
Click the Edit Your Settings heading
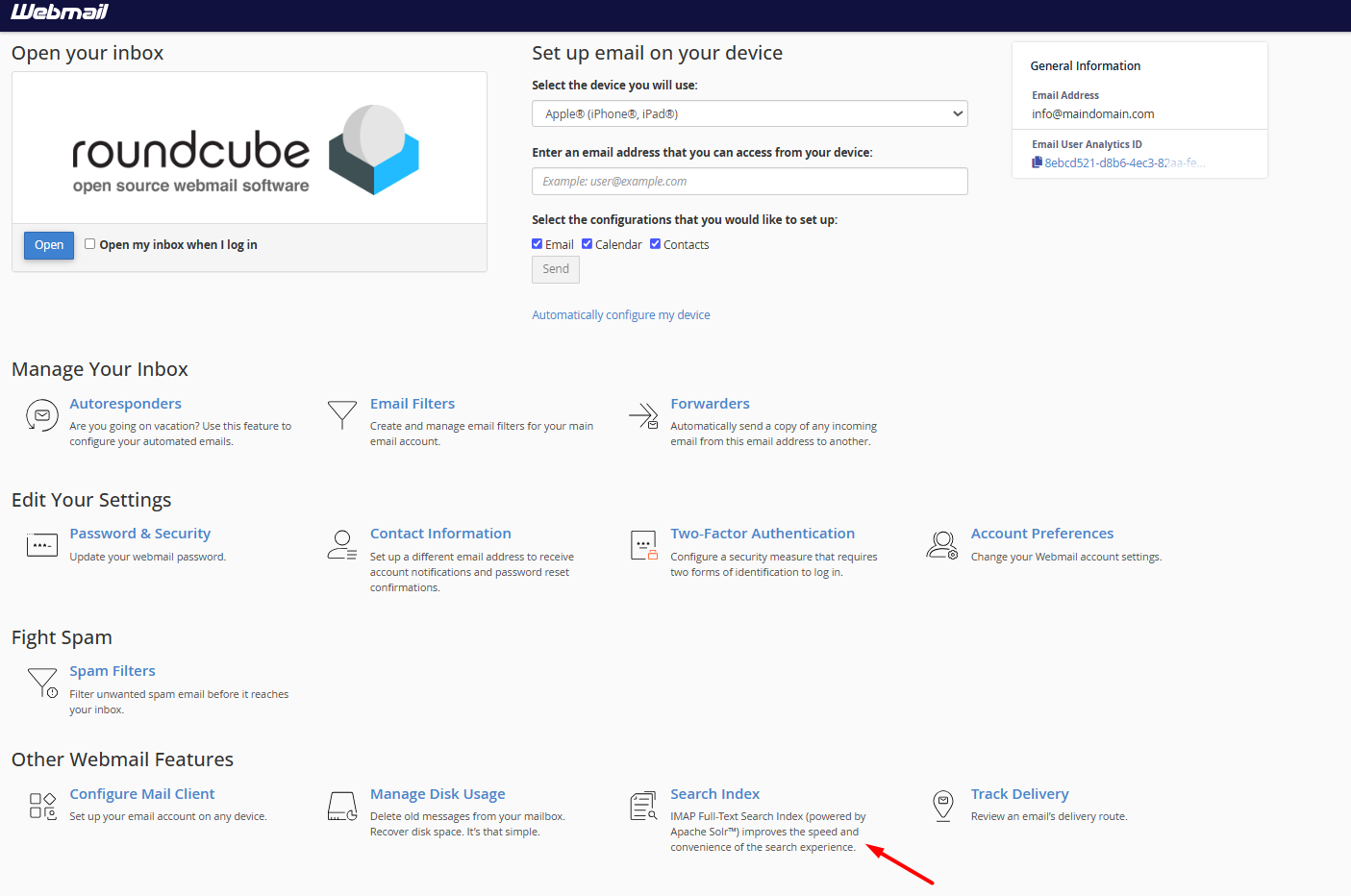coord(91,500)
